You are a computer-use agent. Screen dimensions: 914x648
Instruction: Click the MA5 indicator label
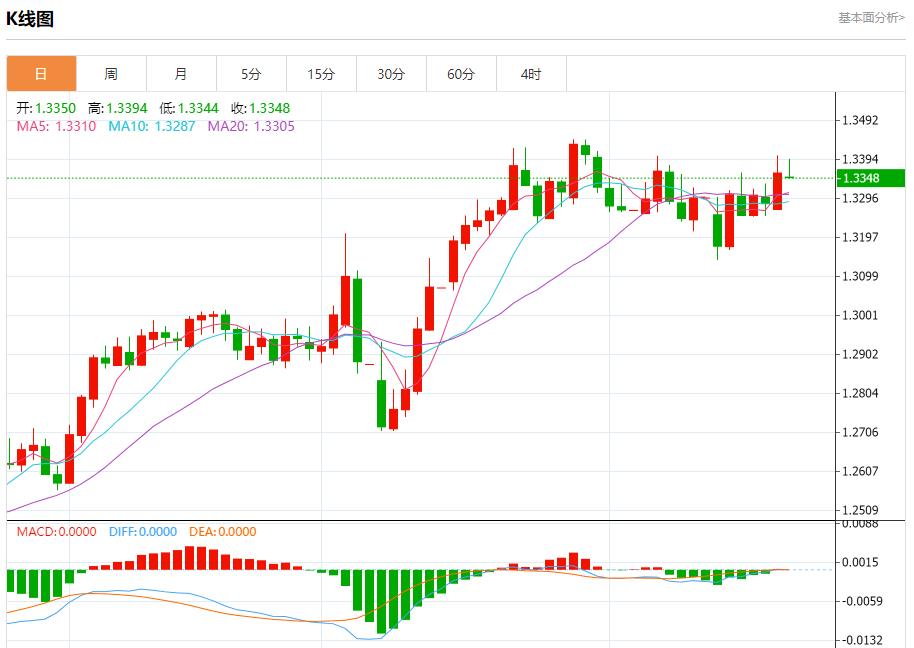tap(56, 126)
